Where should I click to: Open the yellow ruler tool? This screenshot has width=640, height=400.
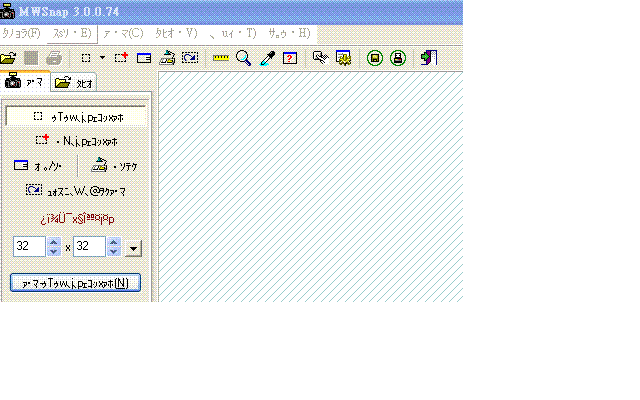(221, 58)
